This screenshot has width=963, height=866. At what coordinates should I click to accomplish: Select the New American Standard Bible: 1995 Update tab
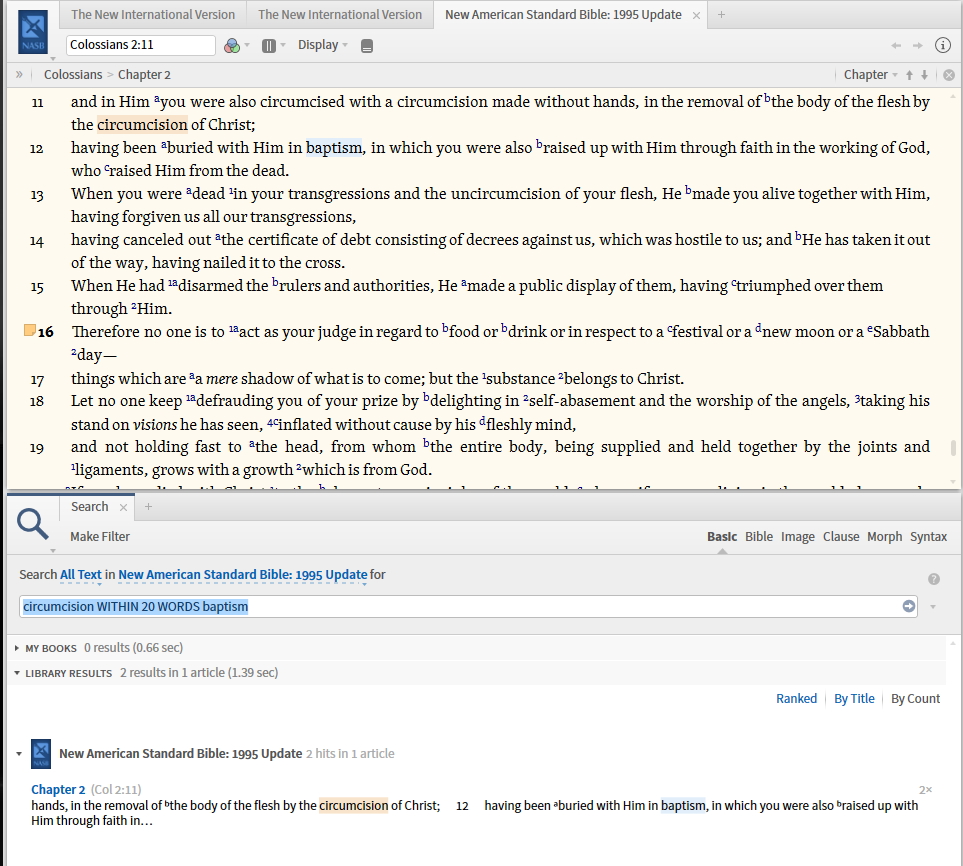pos(563,15)
